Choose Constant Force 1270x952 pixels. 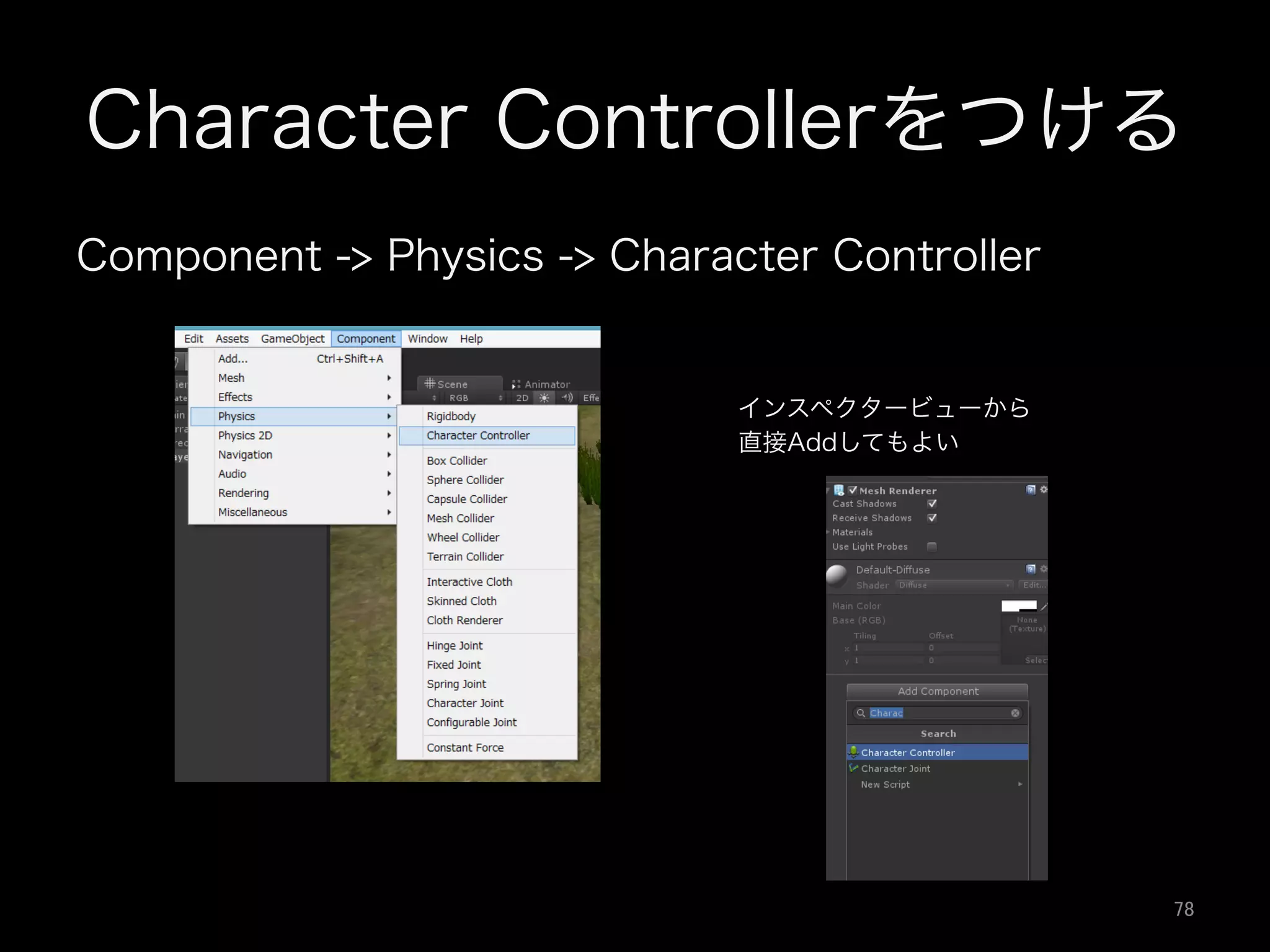coord(487,748)
